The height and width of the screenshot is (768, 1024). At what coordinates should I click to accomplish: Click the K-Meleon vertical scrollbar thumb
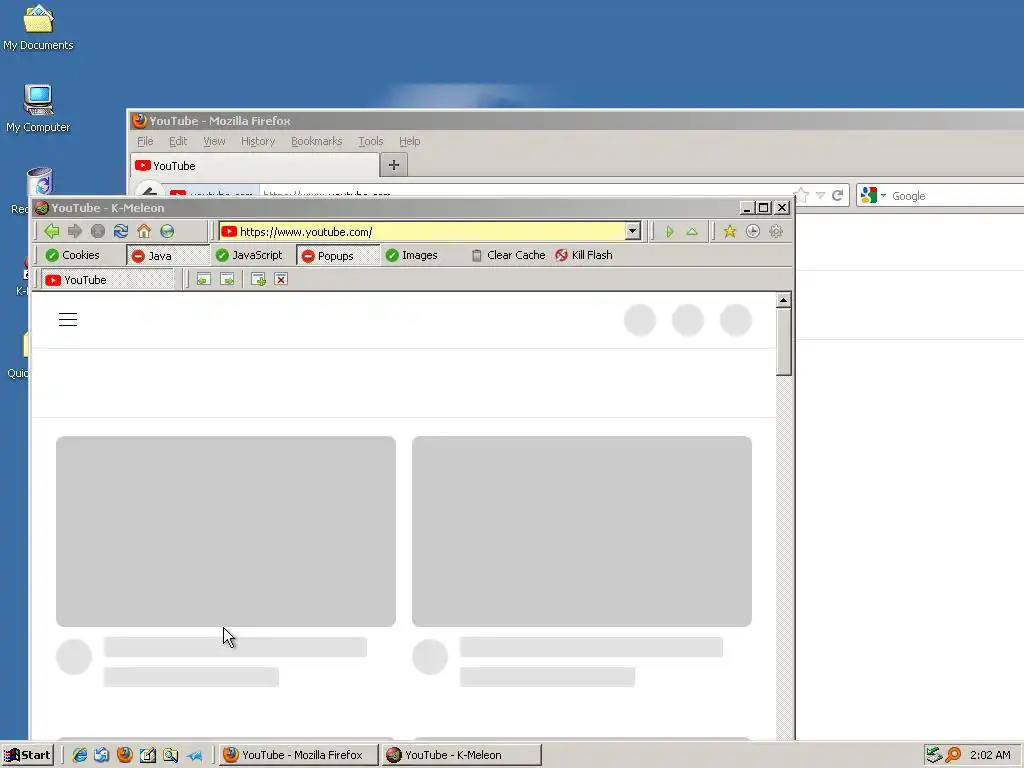click(x=784, y=342)
